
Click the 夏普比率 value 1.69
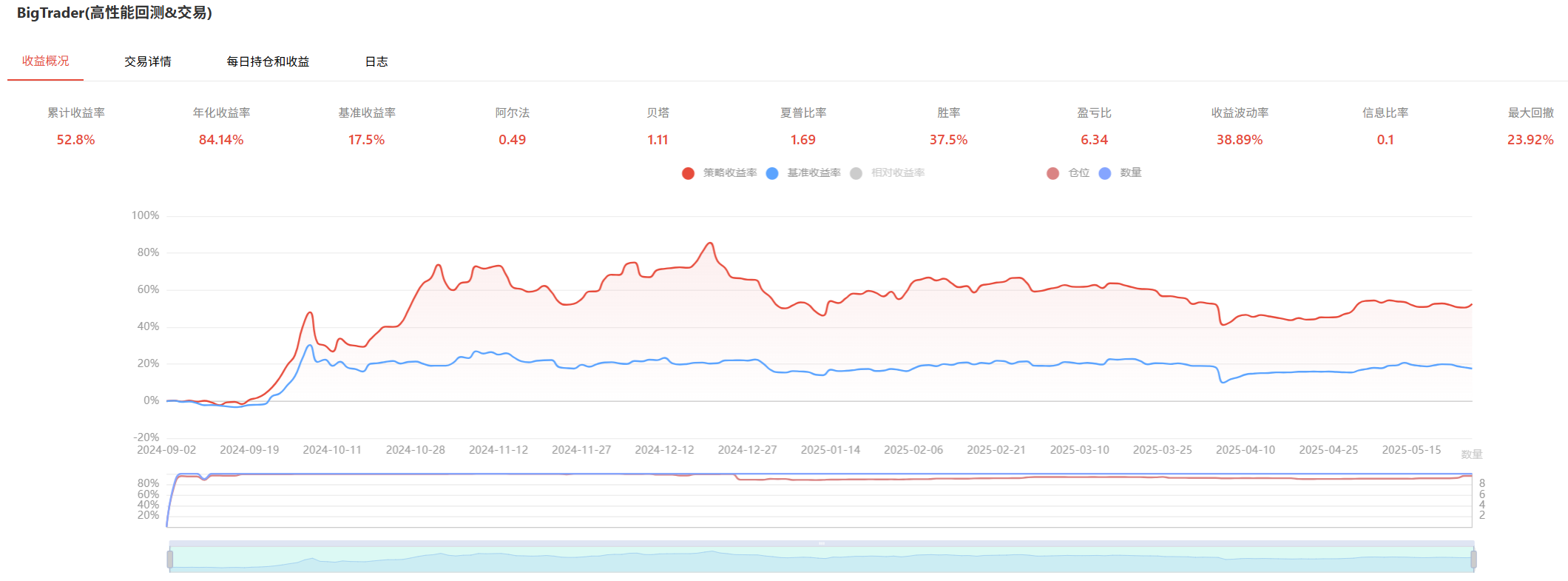click(802, 140)
